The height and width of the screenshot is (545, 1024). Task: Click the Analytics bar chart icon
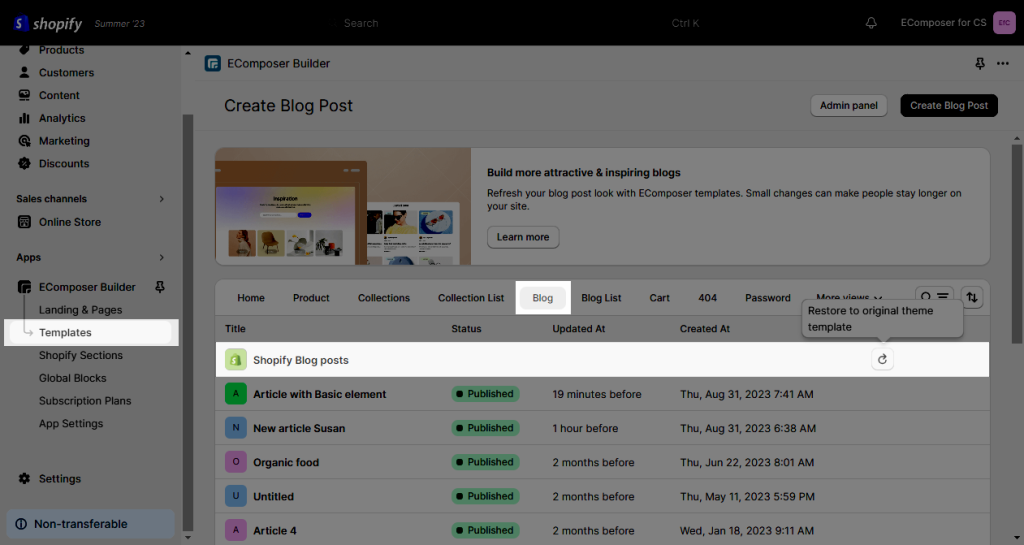(x=24, y=118)
